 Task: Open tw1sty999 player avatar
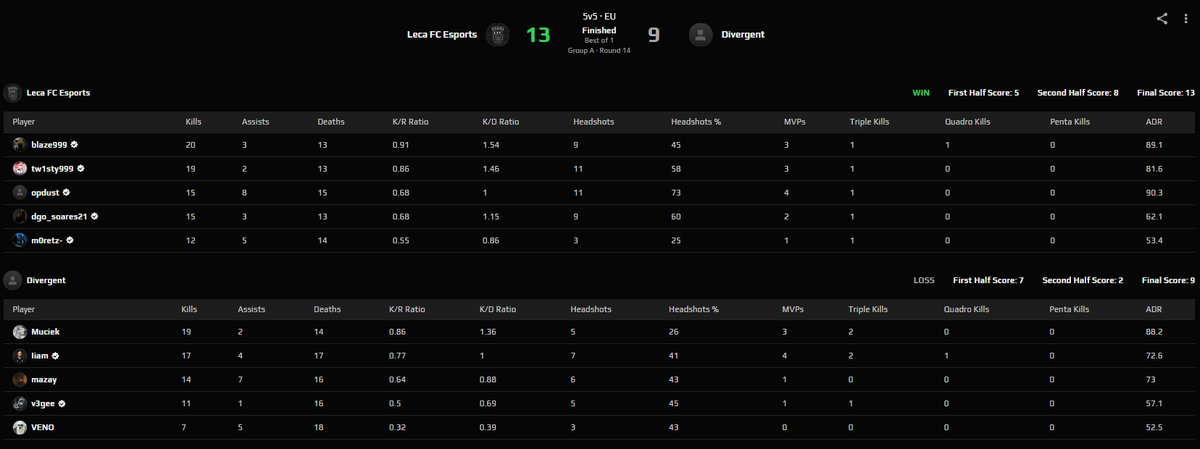coord(20,168)
